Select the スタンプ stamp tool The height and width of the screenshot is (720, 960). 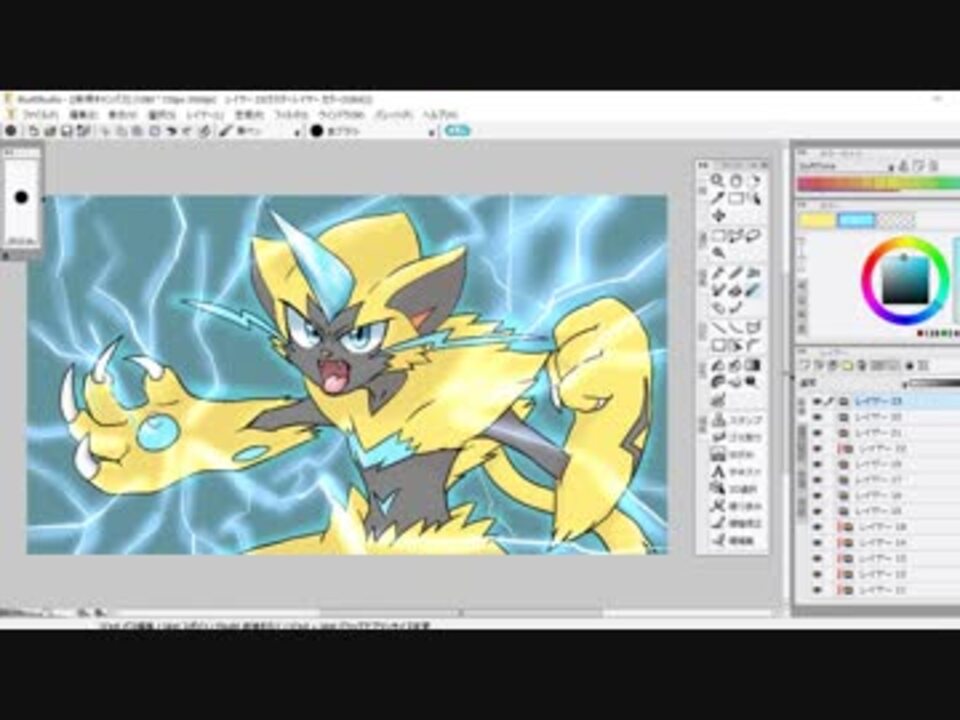pyautogui.click(x=736, y=420)
